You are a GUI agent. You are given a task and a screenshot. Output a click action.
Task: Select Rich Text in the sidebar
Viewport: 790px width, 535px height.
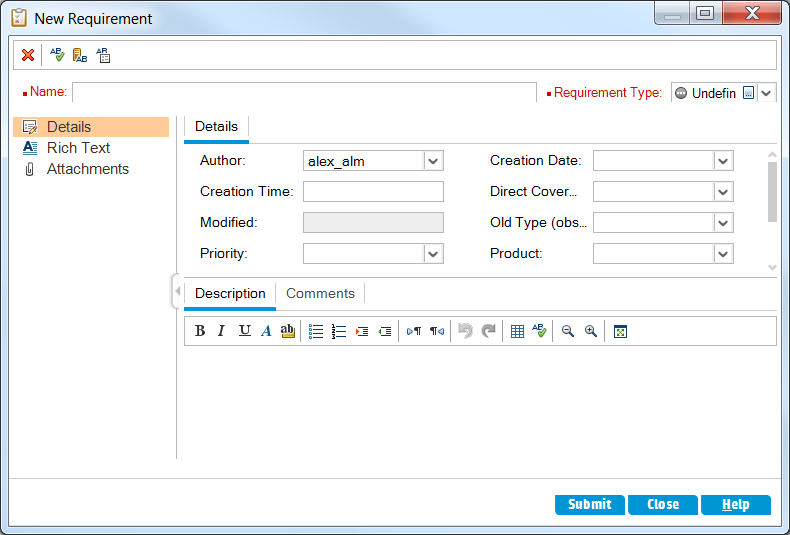78,148
